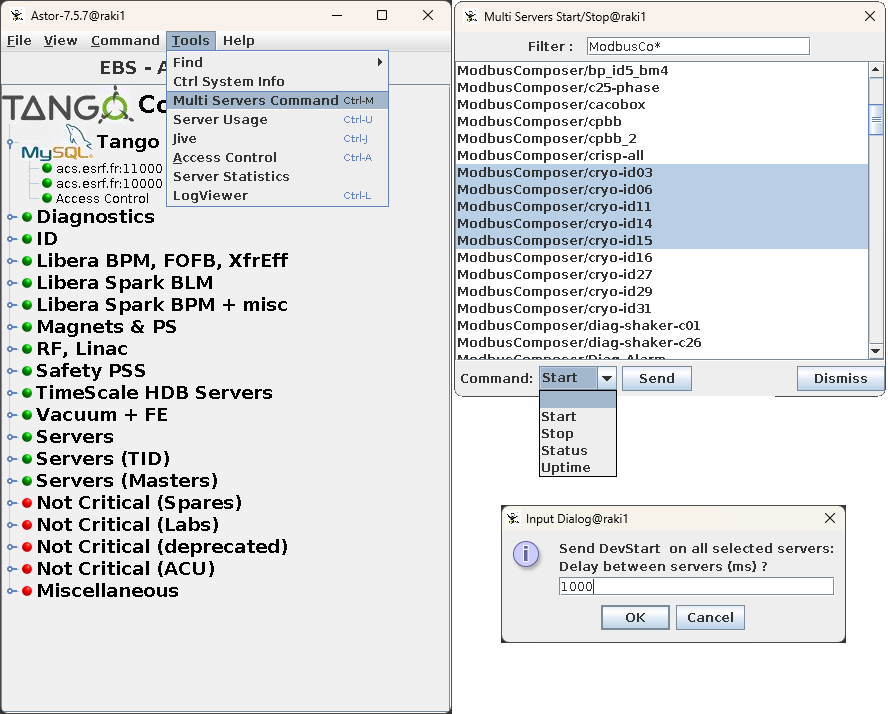Click the TANGO logo image
This screenshot has width=888, height=714.
[67, 105]
